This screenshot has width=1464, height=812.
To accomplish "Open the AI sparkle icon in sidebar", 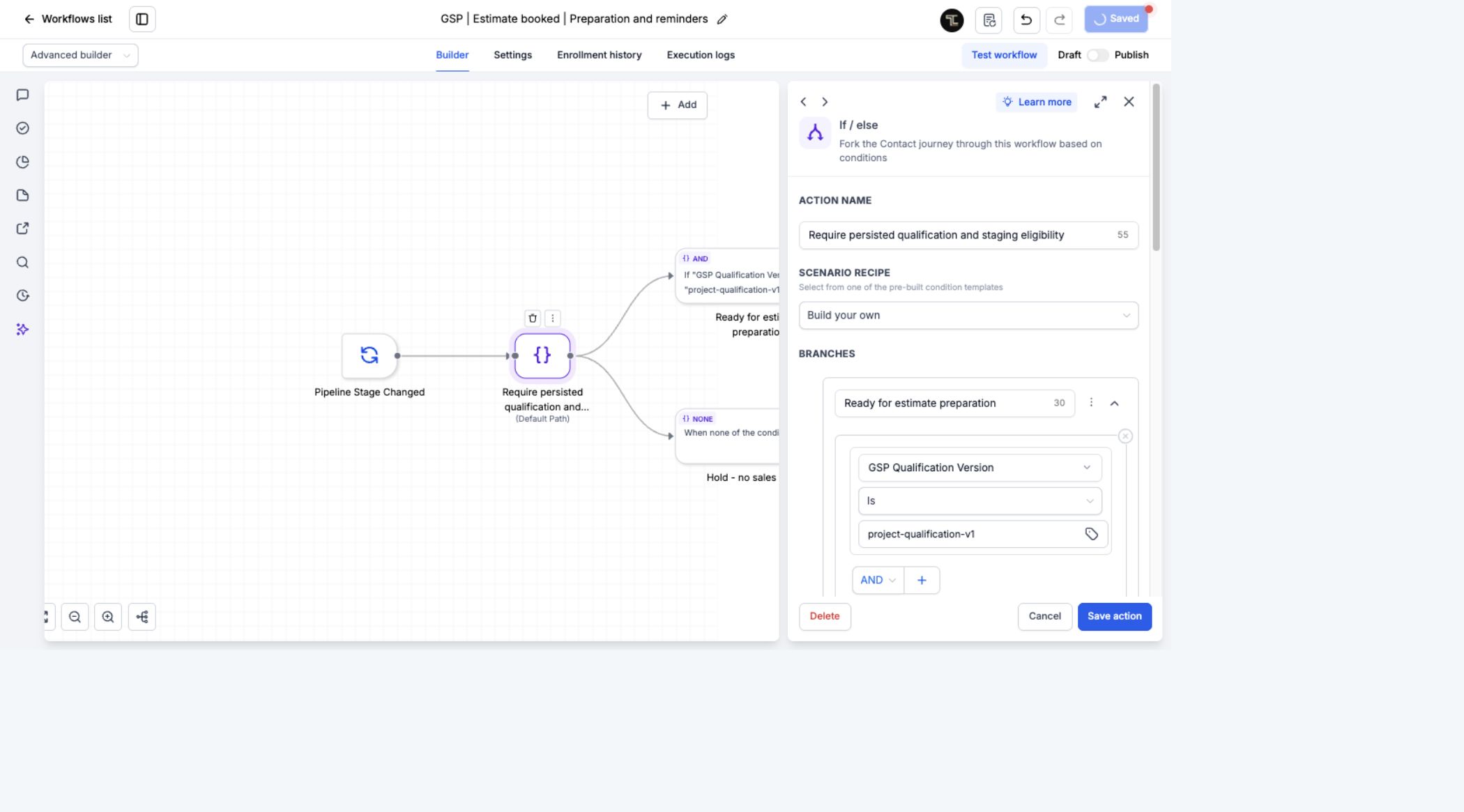I will pyautogui.click(x=22, y=329).
